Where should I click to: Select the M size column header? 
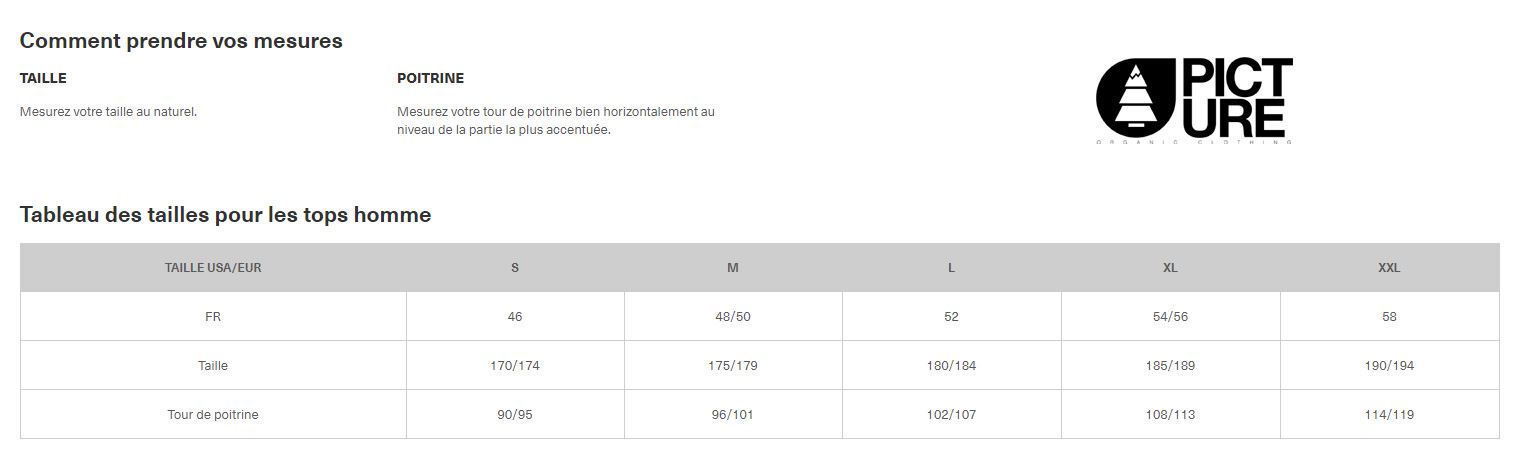click(733, 268)
